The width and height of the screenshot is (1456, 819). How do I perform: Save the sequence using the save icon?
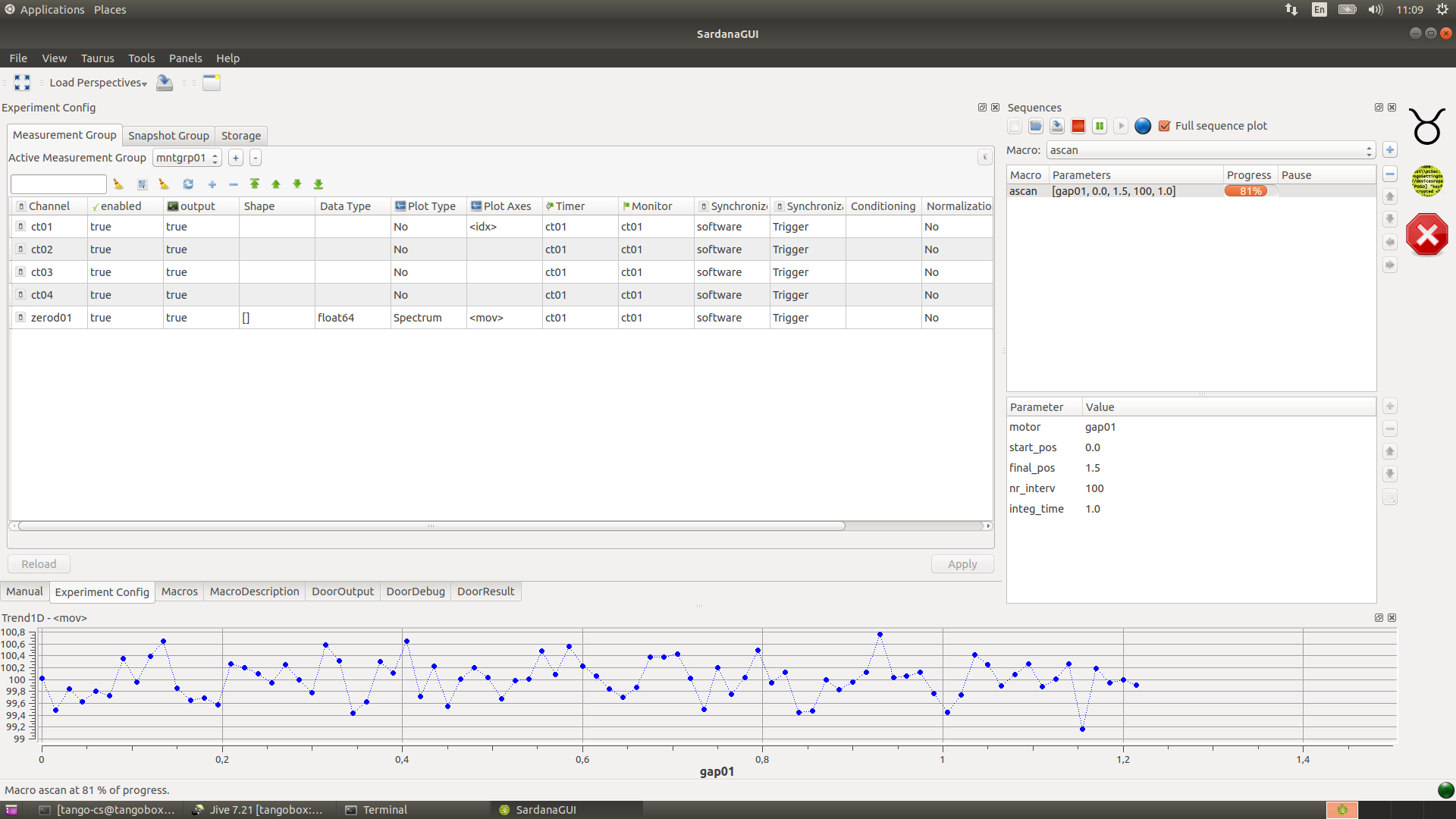(1057, 126)
